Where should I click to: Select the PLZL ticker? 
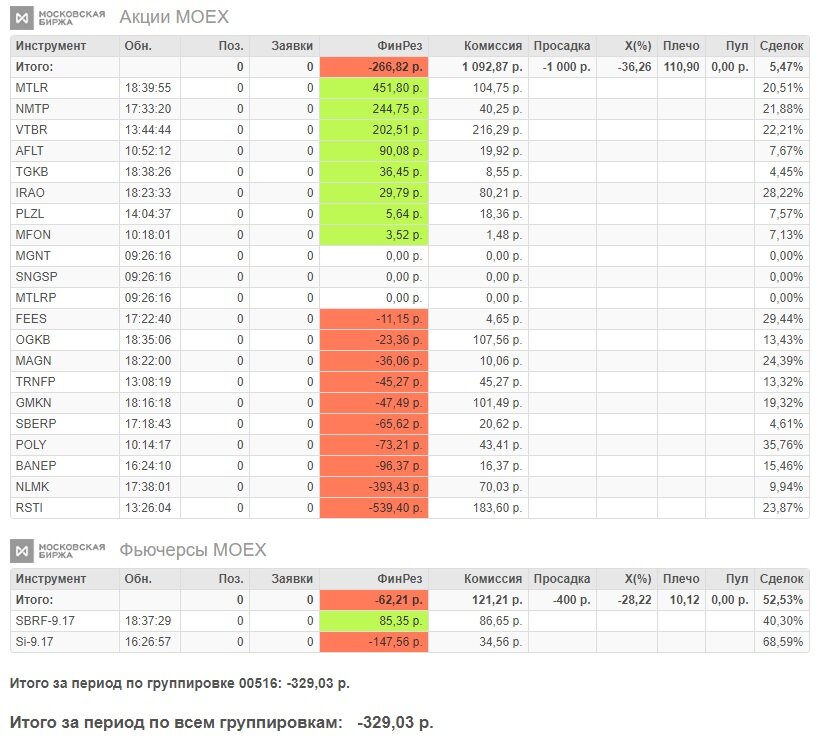(30, 214)
